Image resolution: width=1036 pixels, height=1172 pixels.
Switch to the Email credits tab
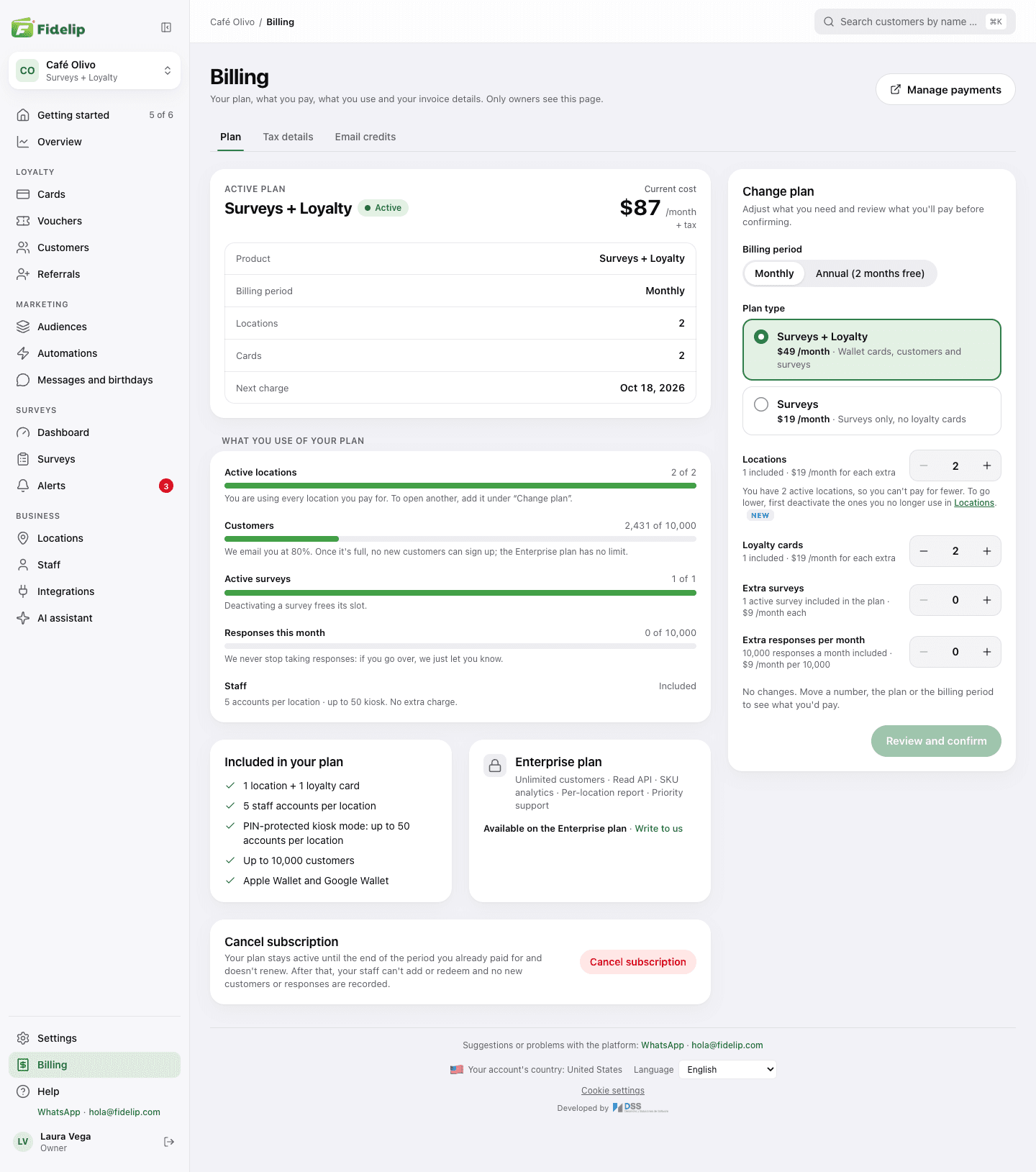coord(365,137)
